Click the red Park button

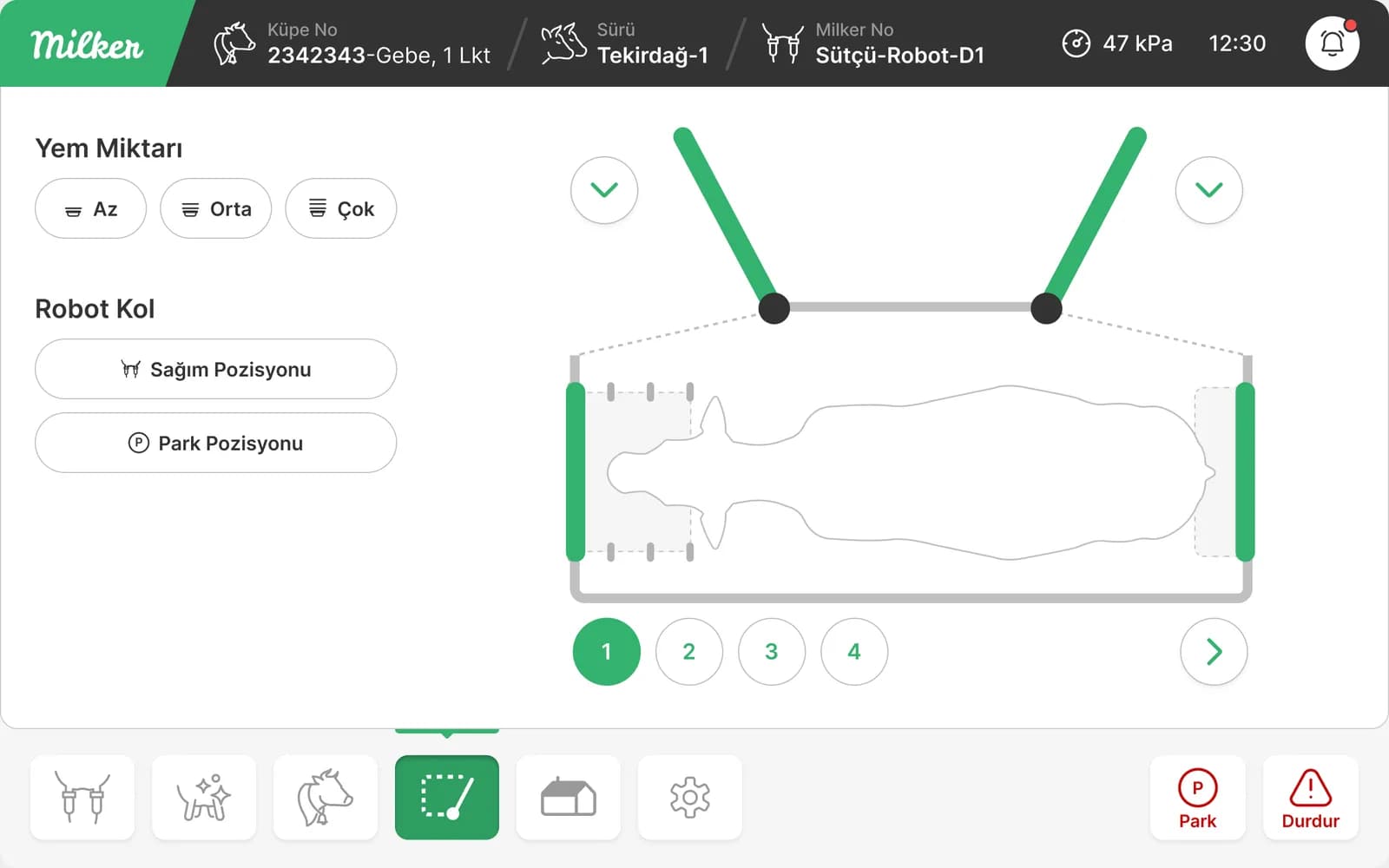pyautogui.click(x=1198, y=798)
